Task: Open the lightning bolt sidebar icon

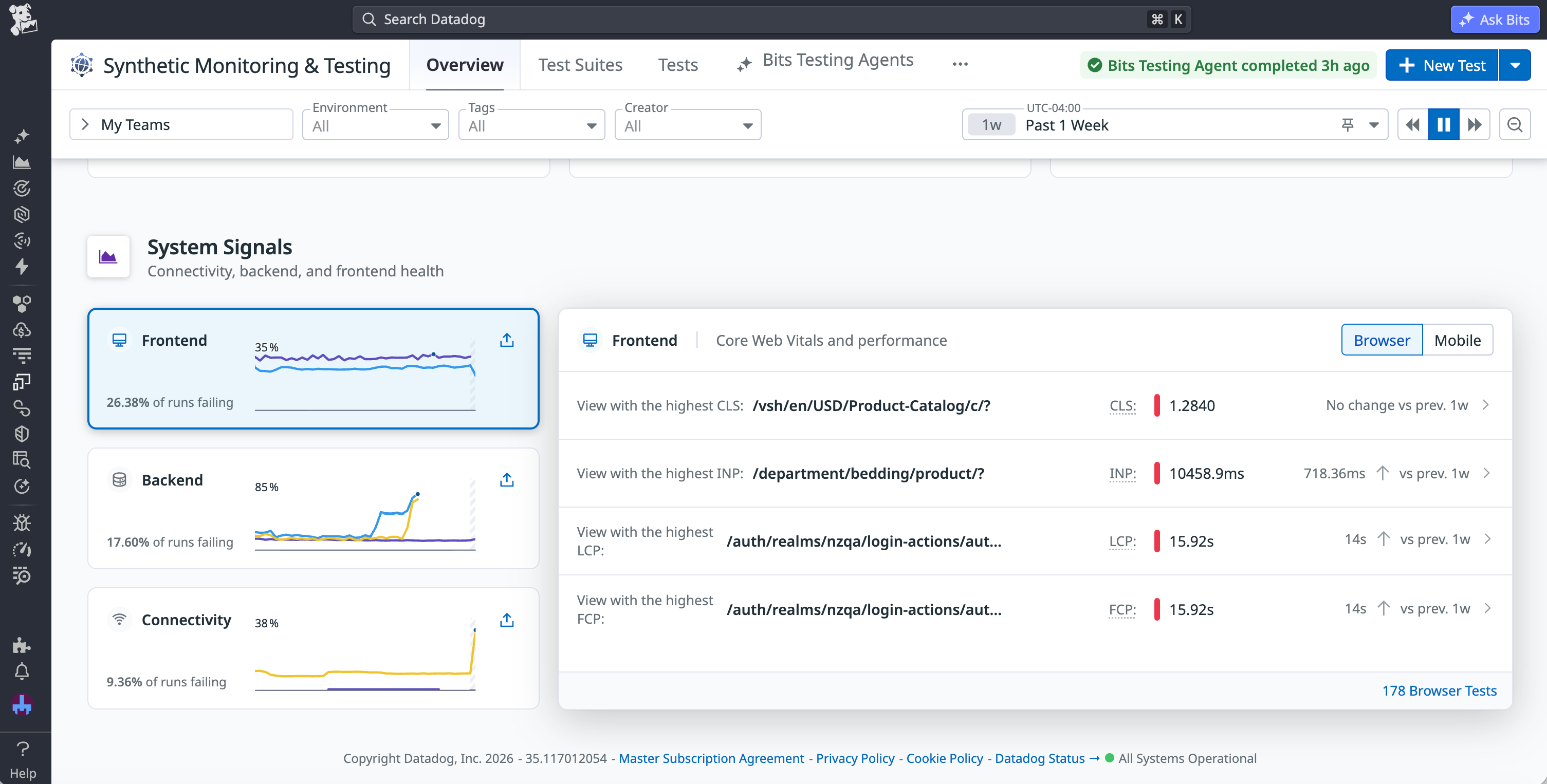Action: click(x=22, y=266)
